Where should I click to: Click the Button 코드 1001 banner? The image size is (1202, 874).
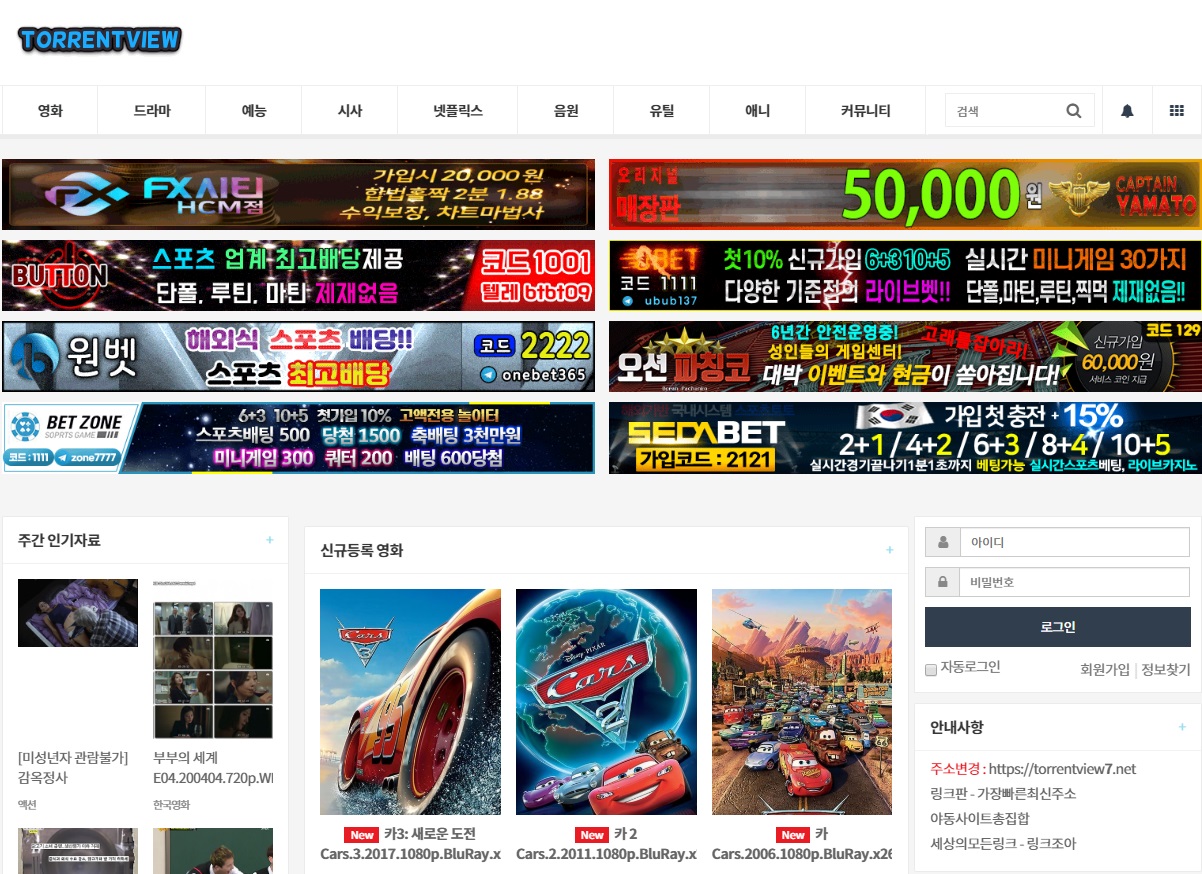(298, 275)
